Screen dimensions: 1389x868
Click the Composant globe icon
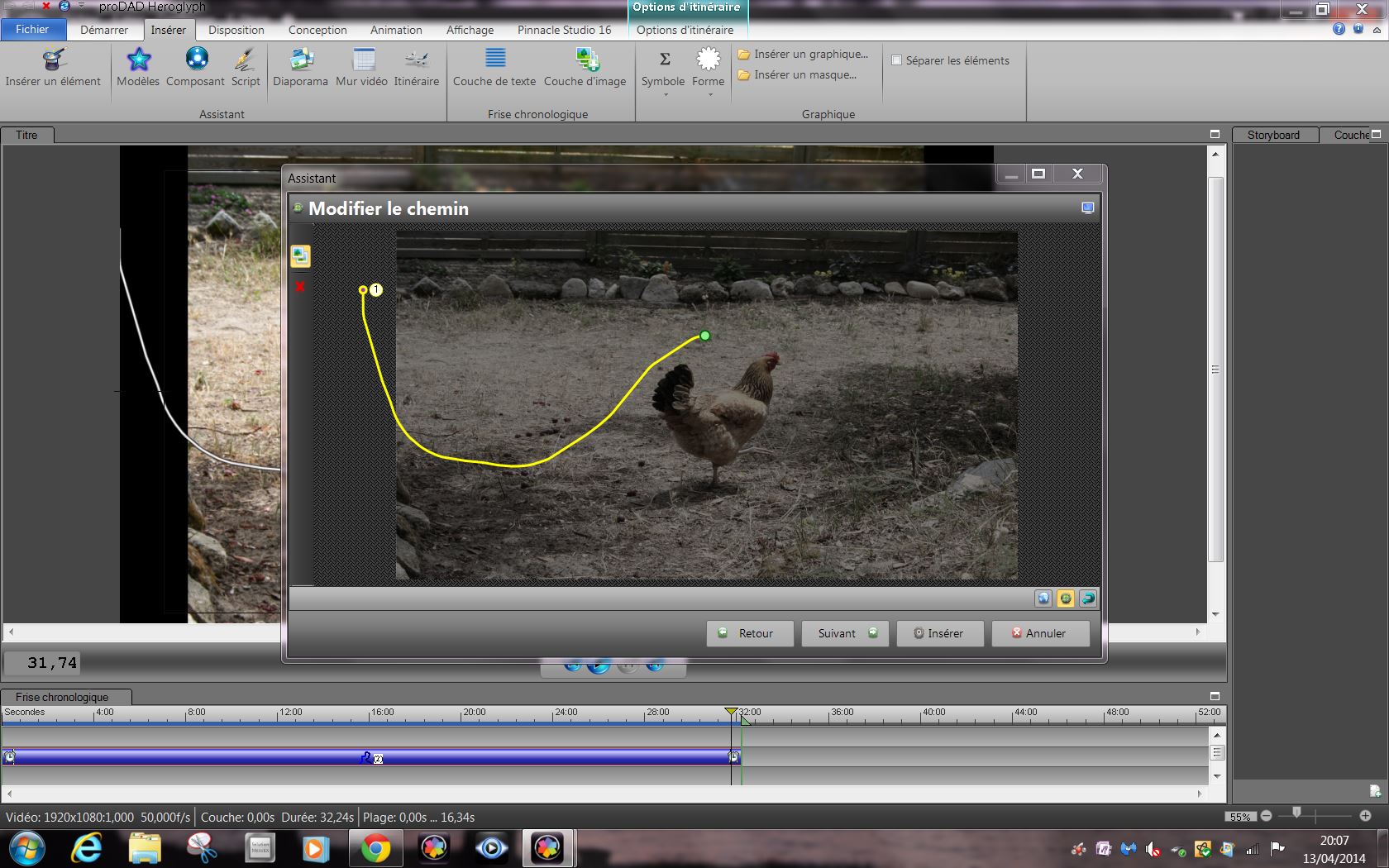point(197,60)
